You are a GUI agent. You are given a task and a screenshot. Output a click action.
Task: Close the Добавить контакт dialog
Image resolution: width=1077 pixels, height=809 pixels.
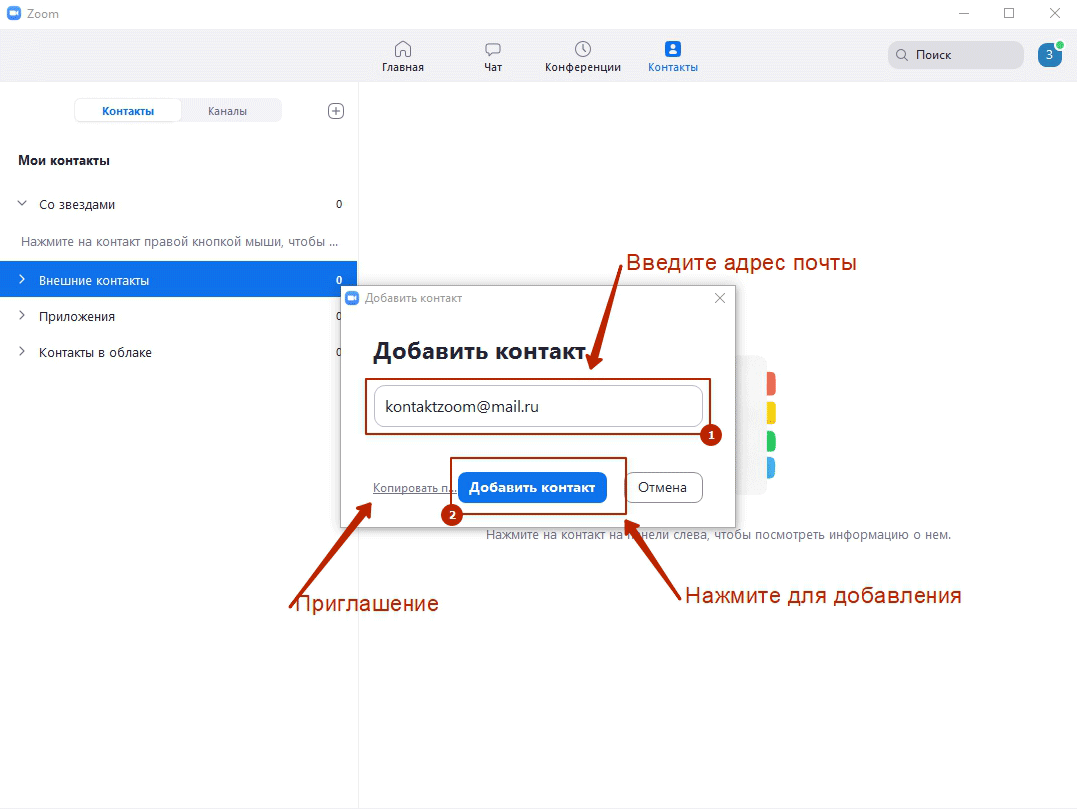point(720,298)
